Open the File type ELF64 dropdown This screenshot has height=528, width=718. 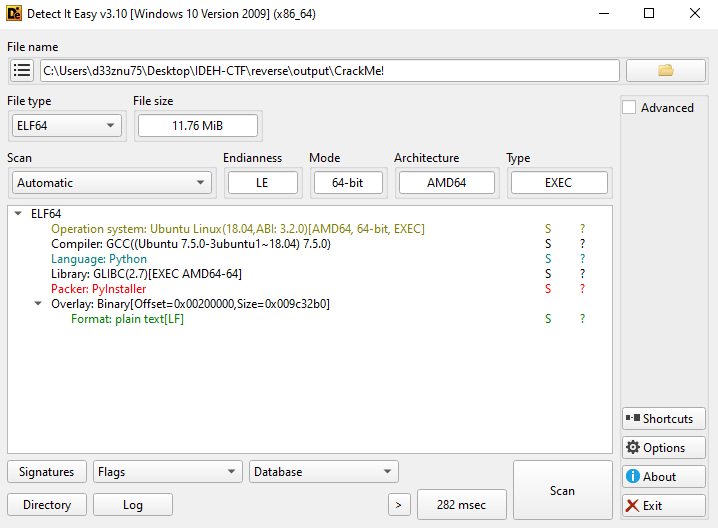pos(66,125)
